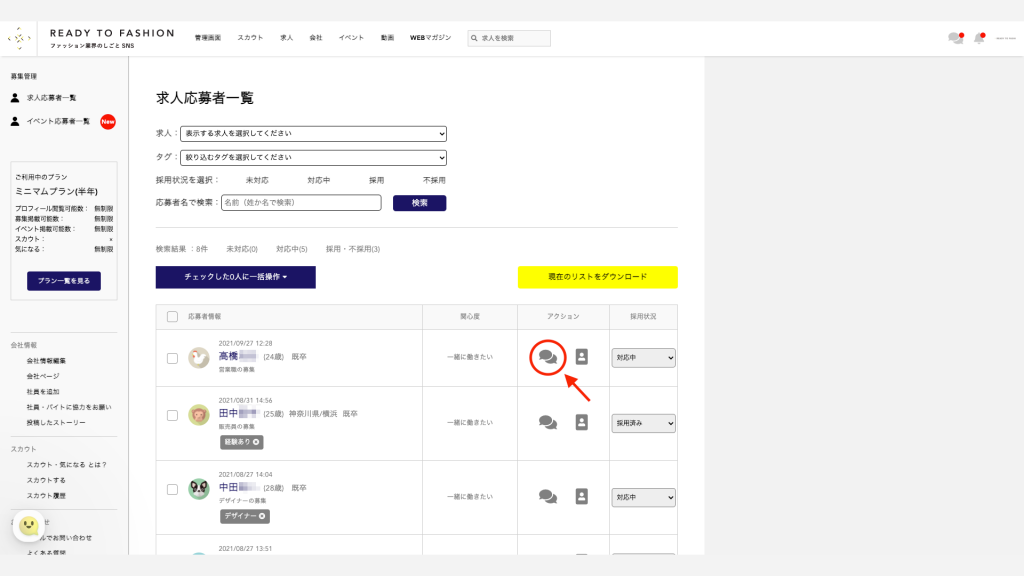
Task: Remove the 経験あり tag from 田中
Action: coord(256,441)
